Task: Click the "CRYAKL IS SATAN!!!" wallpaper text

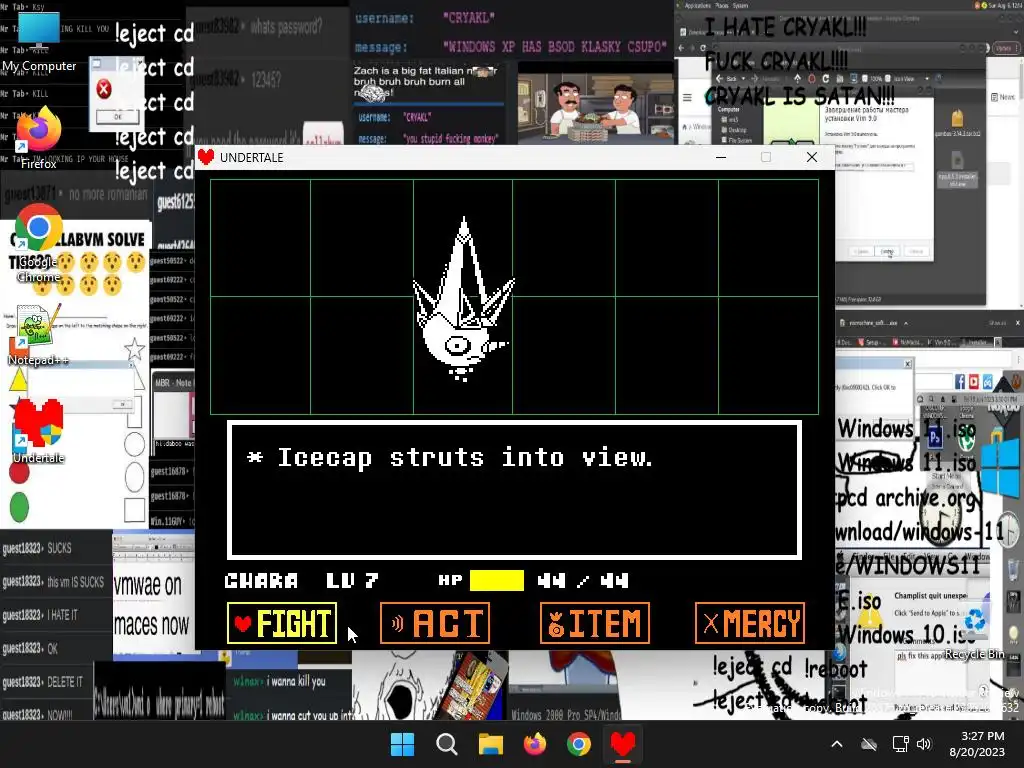Action: tap(799, 97)
